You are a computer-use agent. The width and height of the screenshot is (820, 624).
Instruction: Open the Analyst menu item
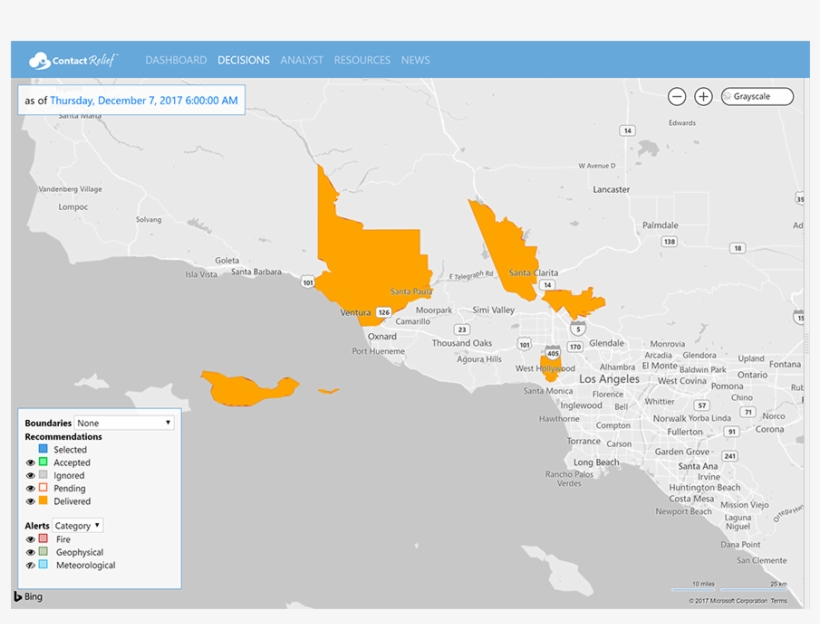point(301,60)
